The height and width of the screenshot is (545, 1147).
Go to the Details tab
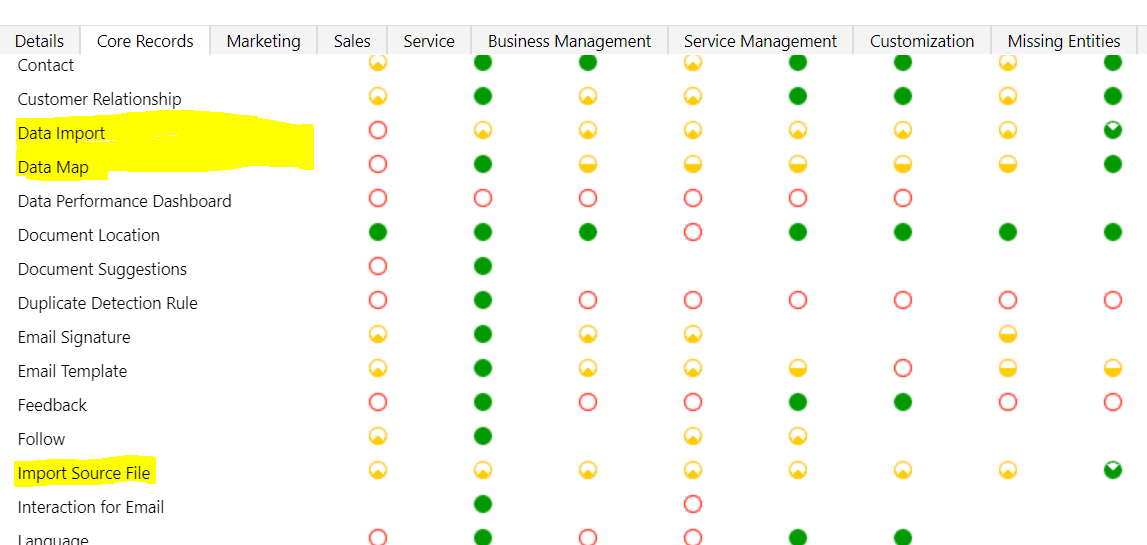pos(40,41)
